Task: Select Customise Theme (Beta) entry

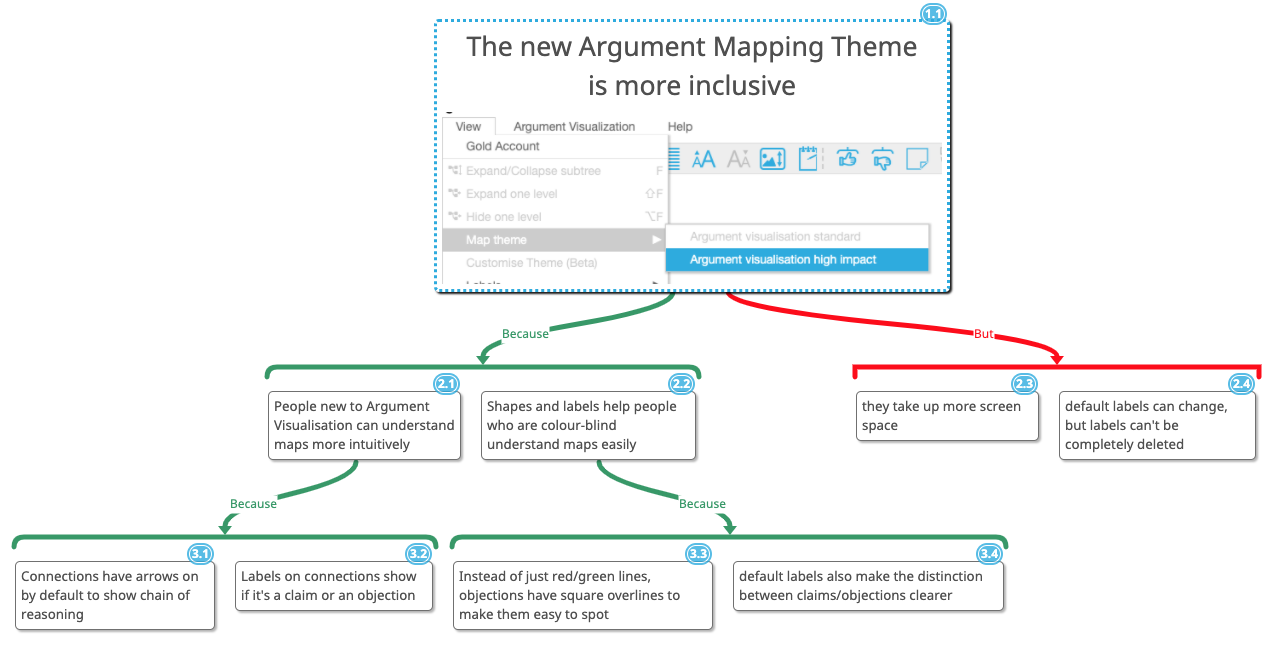Action: (x=555, y=263)
